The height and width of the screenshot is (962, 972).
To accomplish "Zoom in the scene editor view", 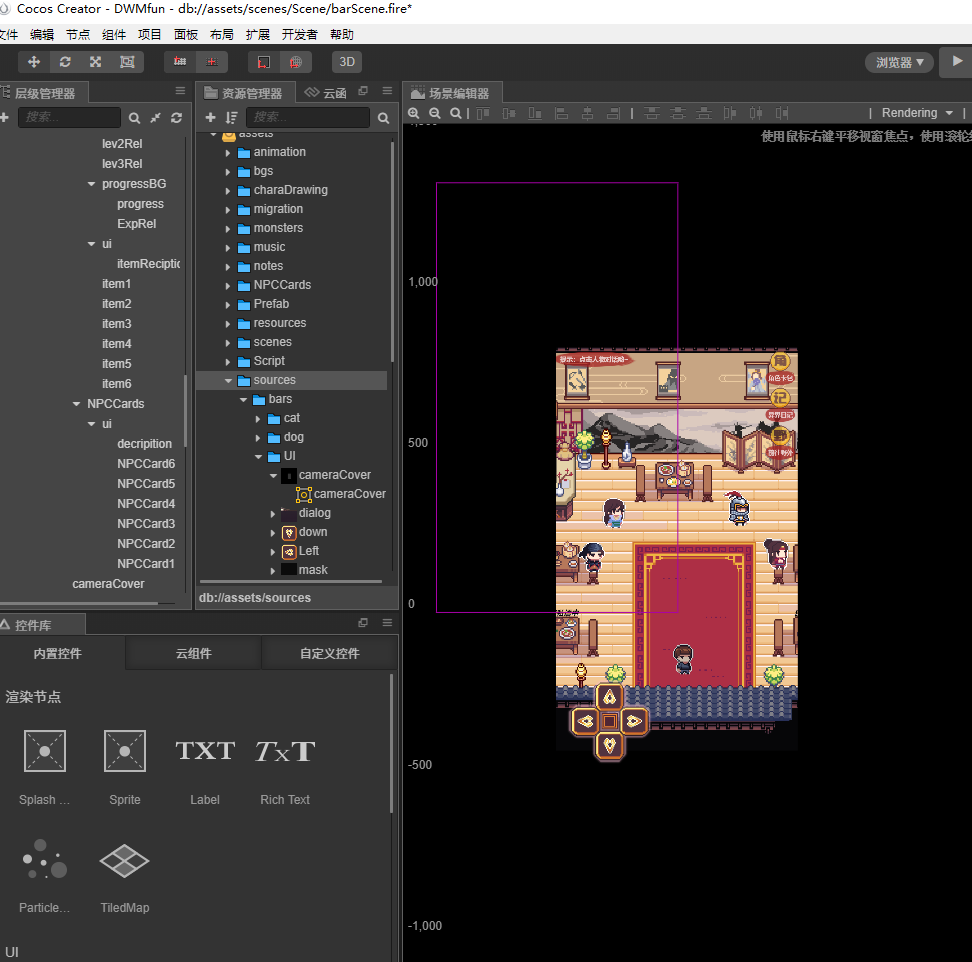I will (x=414, y=113).
